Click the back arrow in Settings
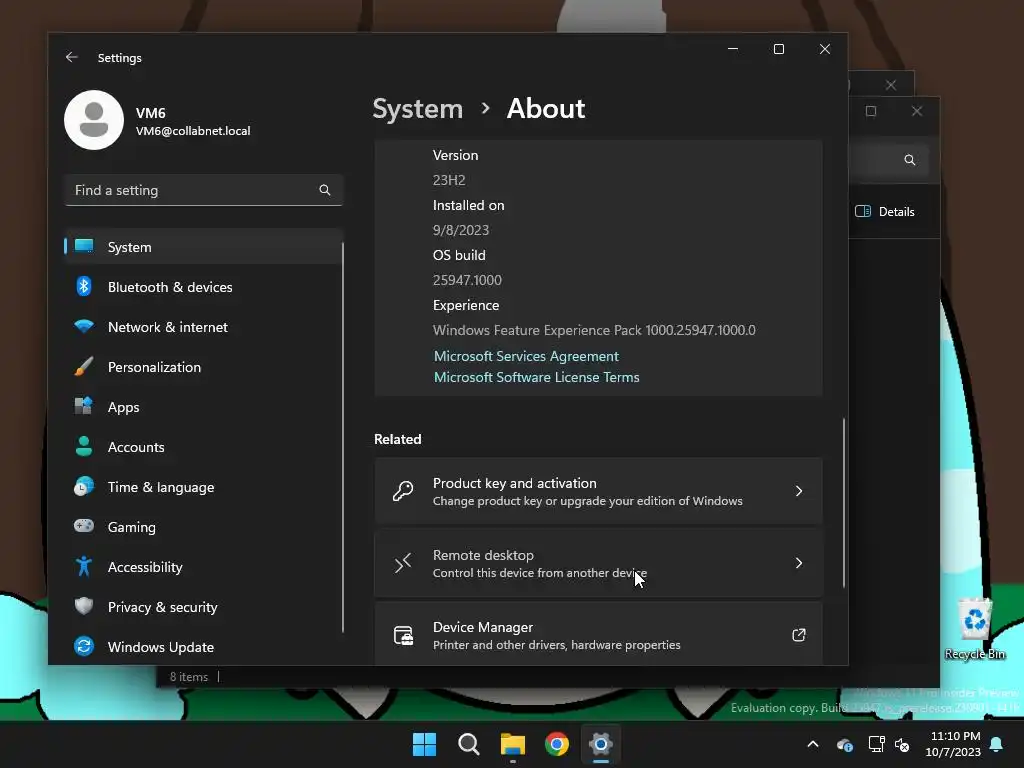This screenshot has height=768, width=1024. click(x=71, y=57)
